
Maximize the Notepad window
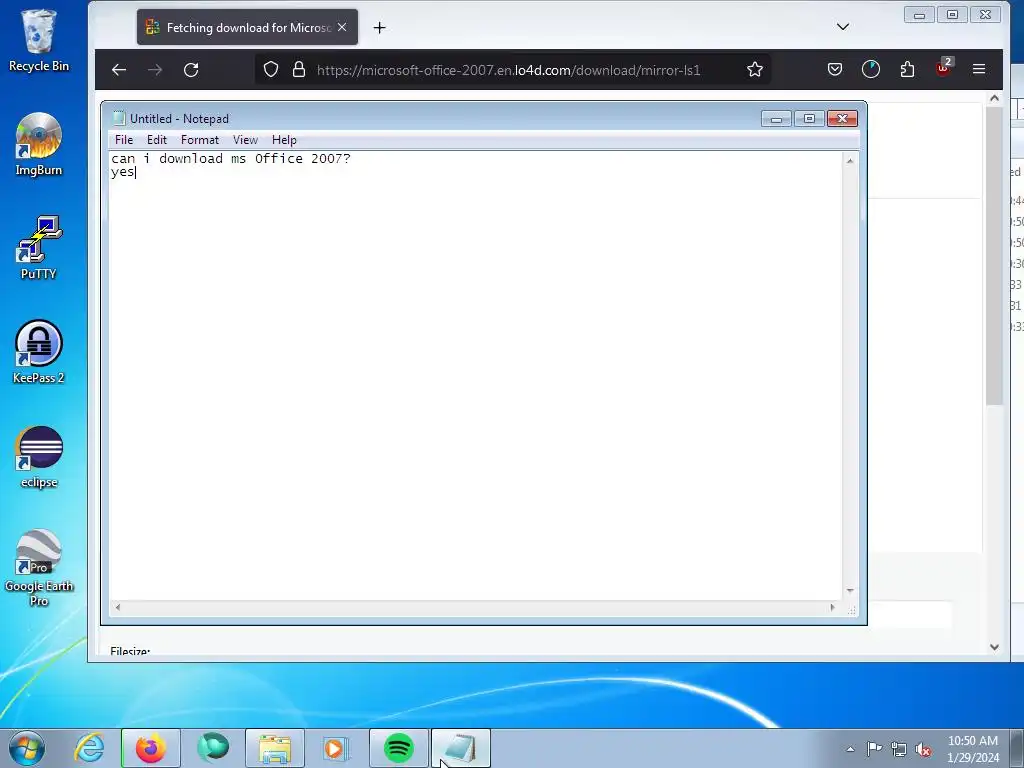(809, 119)
